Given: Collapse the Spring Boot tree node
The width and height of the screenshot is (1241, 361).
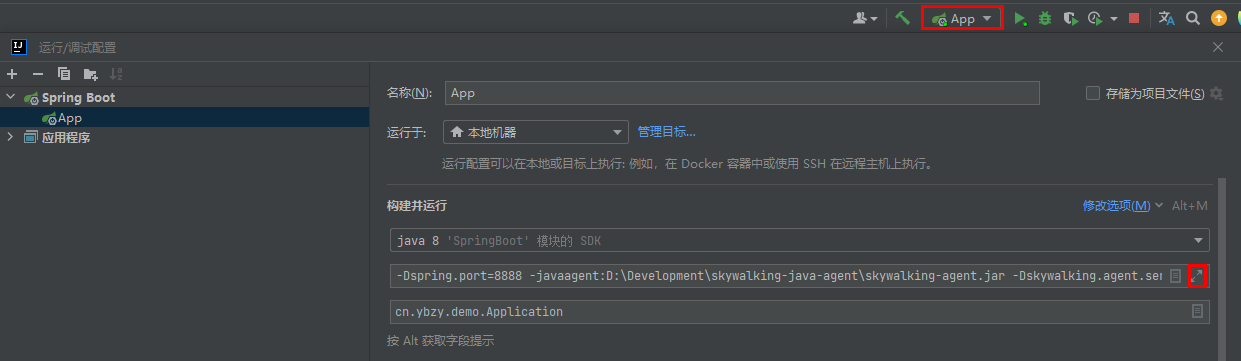Looking at the screenshot, I should tap(11, 97).
